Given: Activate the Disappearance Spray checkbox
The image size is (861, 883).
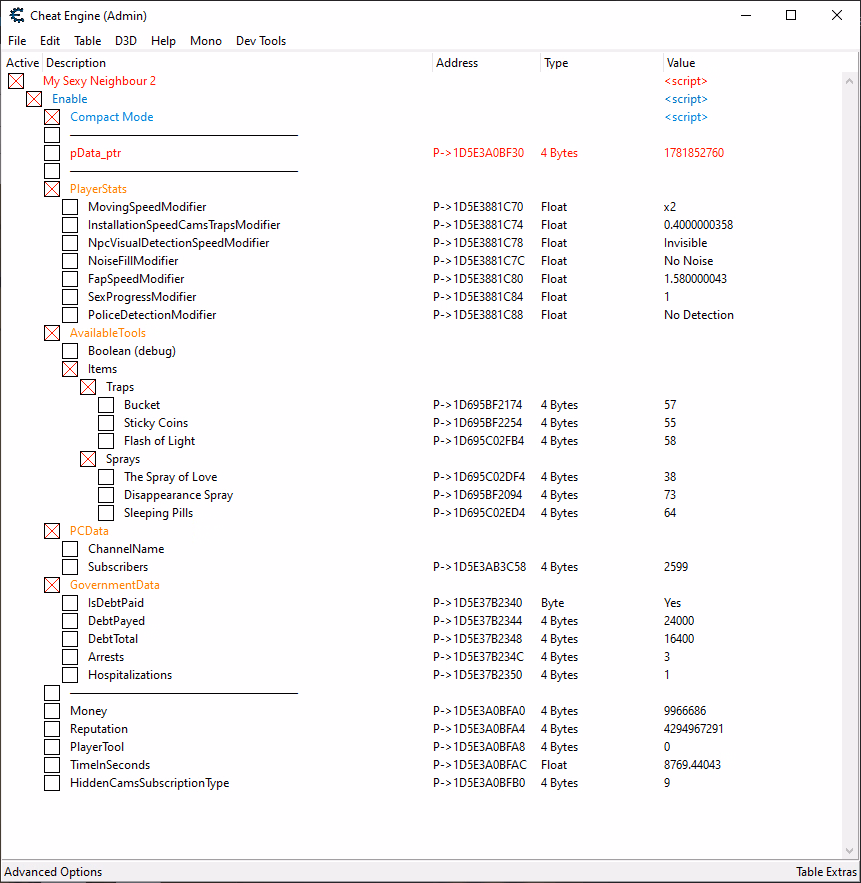Looking at the screenshot, I should coord(106,495).
